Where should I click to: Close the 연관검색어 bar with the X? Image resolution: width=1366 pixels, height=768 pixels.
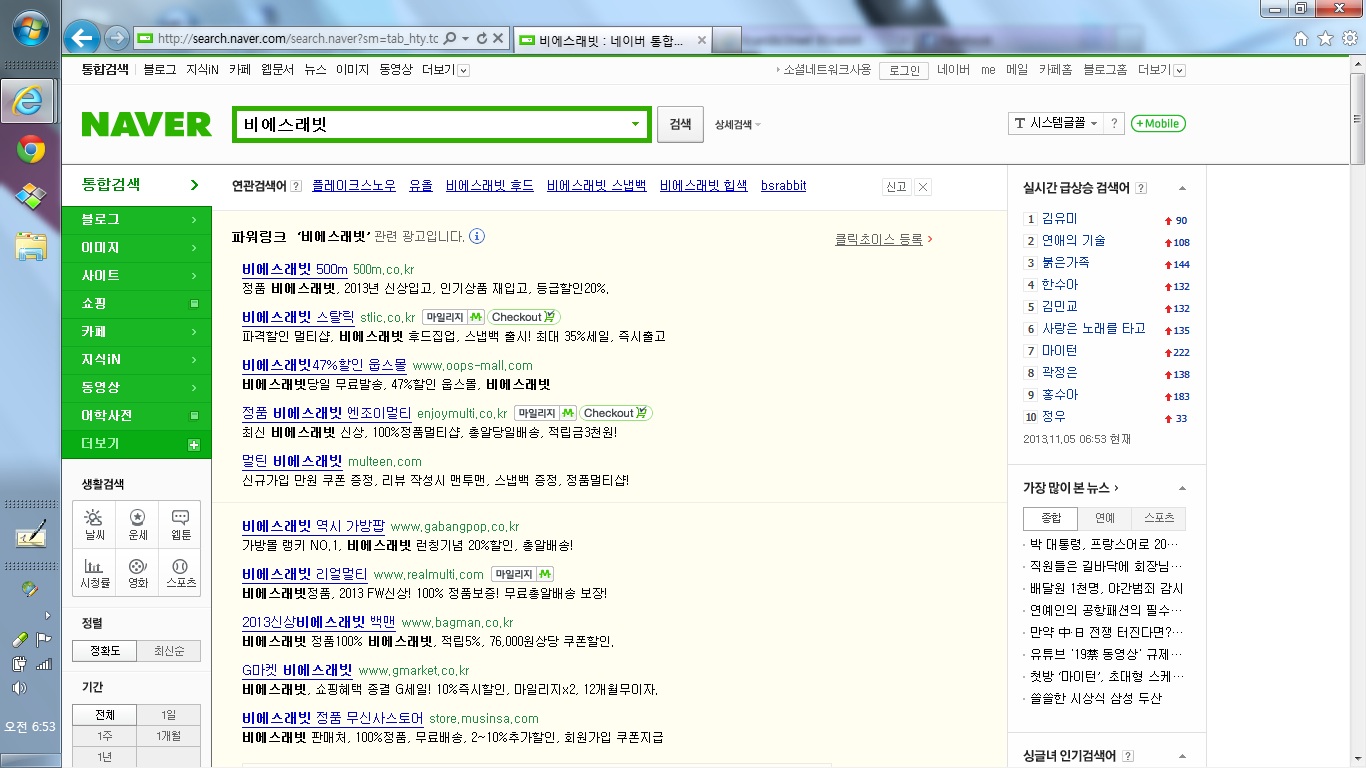pyautogui.click(x=923, y=187)
